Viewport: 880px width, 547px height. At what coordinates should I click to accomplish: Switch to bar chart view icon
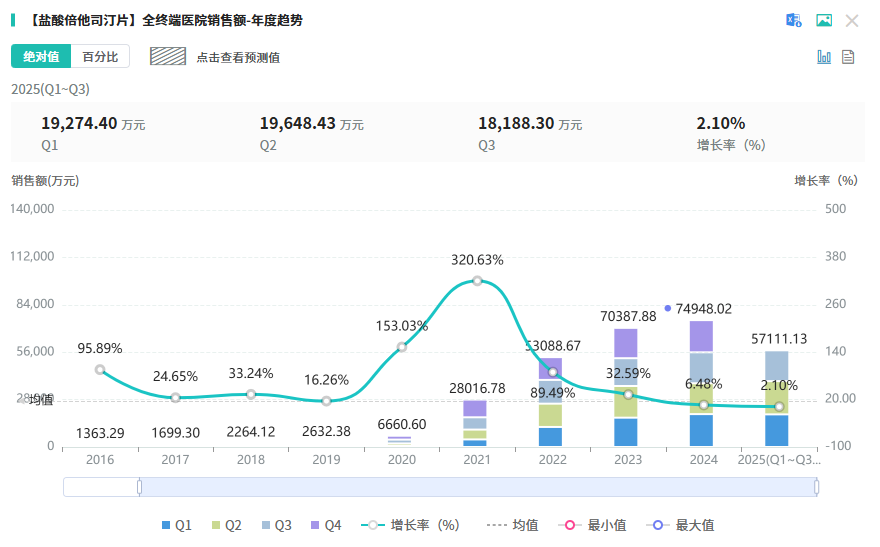click(824, 57)
